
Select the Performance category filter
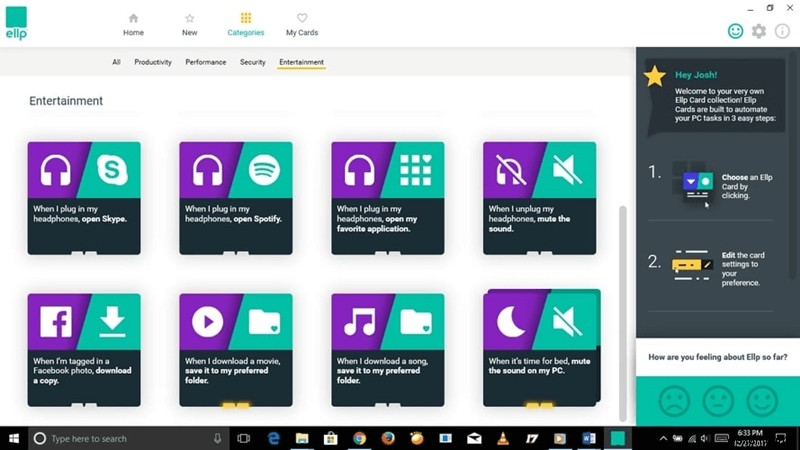tap(206, 62)
